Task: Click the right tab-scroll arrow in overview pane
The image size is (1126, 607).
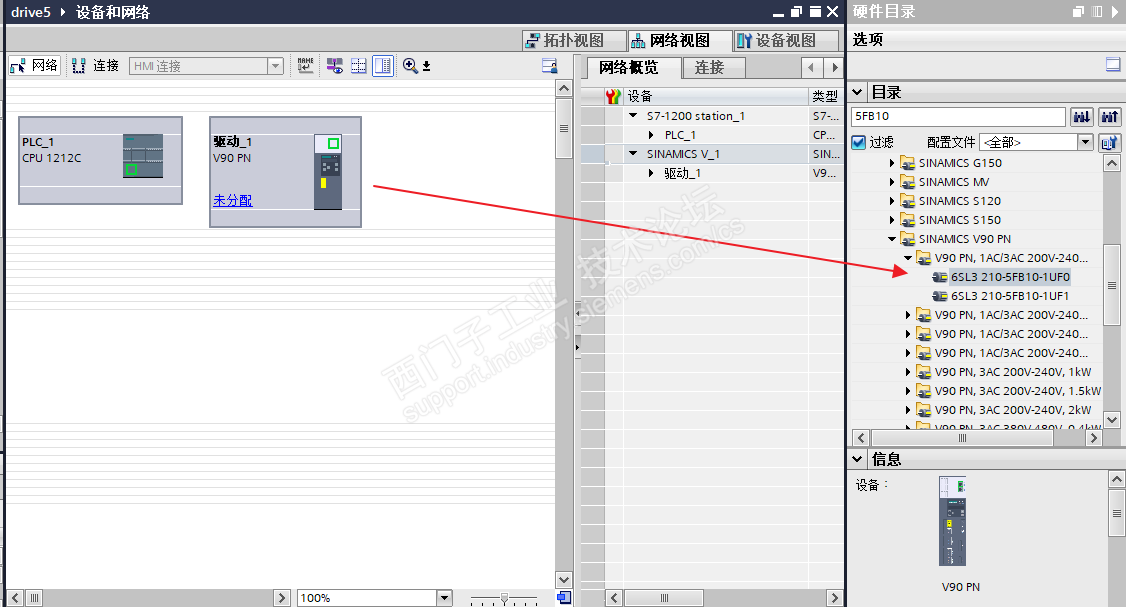Action: [x=834, y=68]
